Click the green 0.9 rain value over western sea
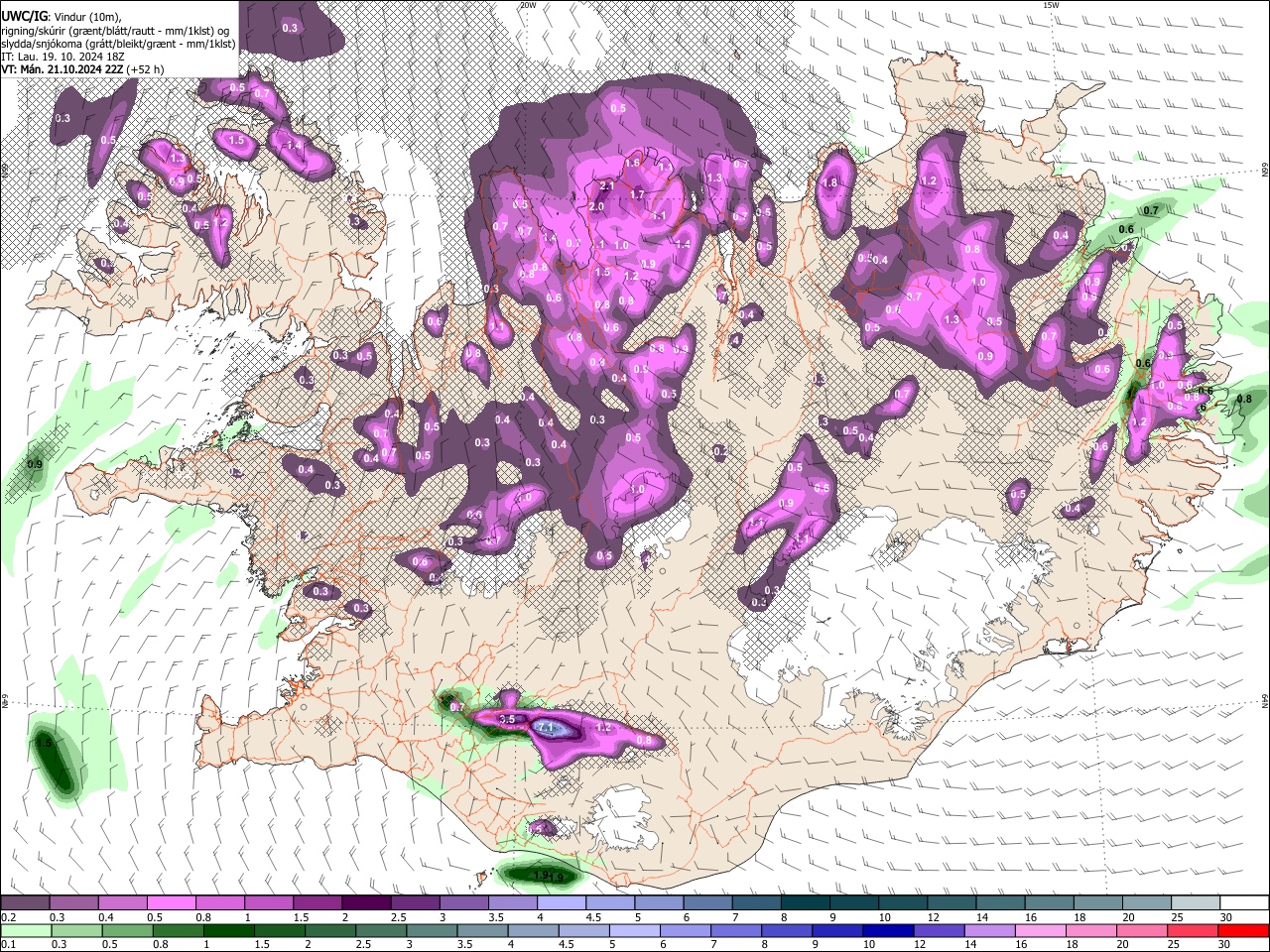The width and height of the screenshot is (1270, 952). (35, 464)
